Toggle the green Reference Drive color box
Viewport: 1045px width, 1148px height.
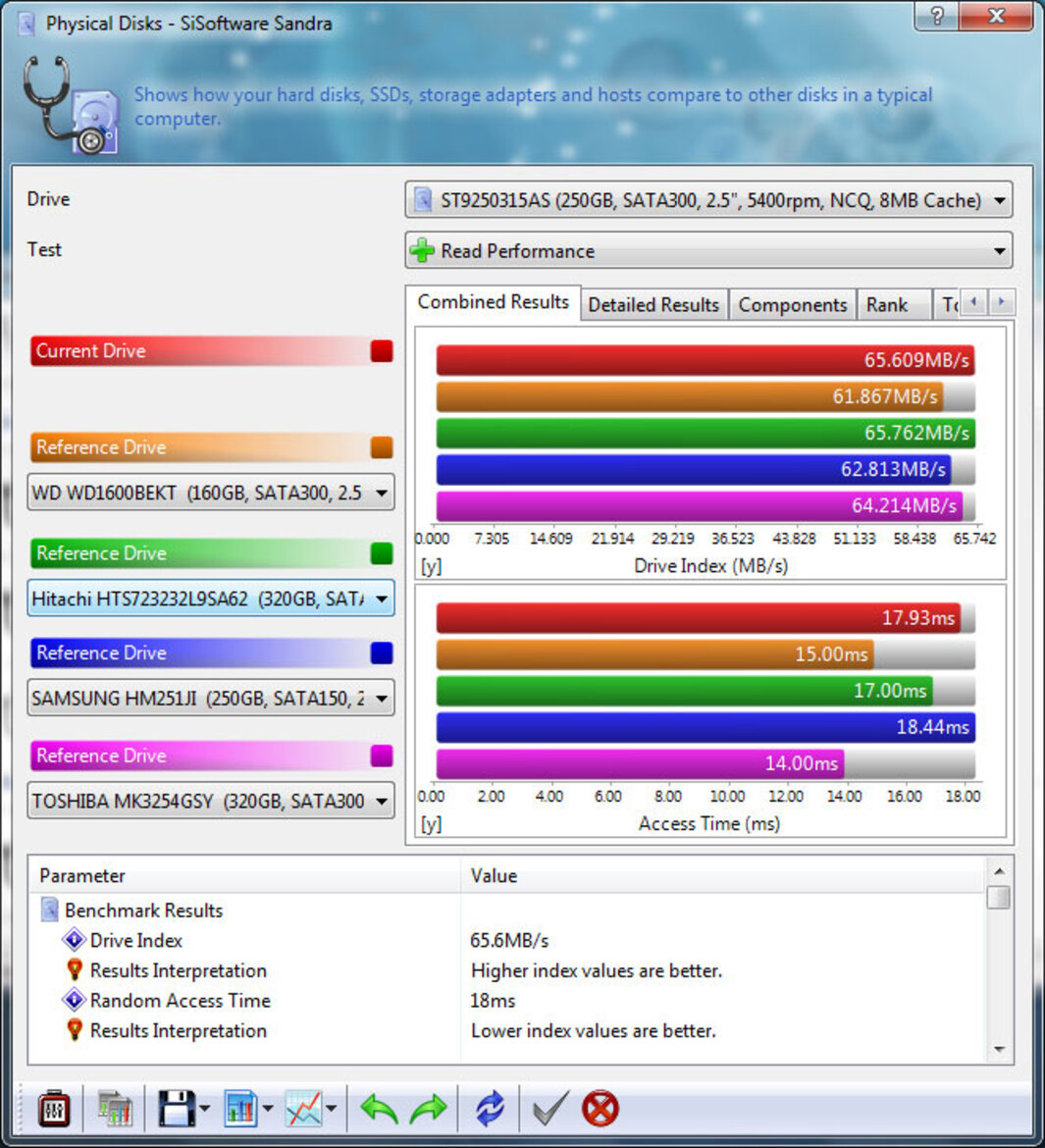[x=382, y=552]
